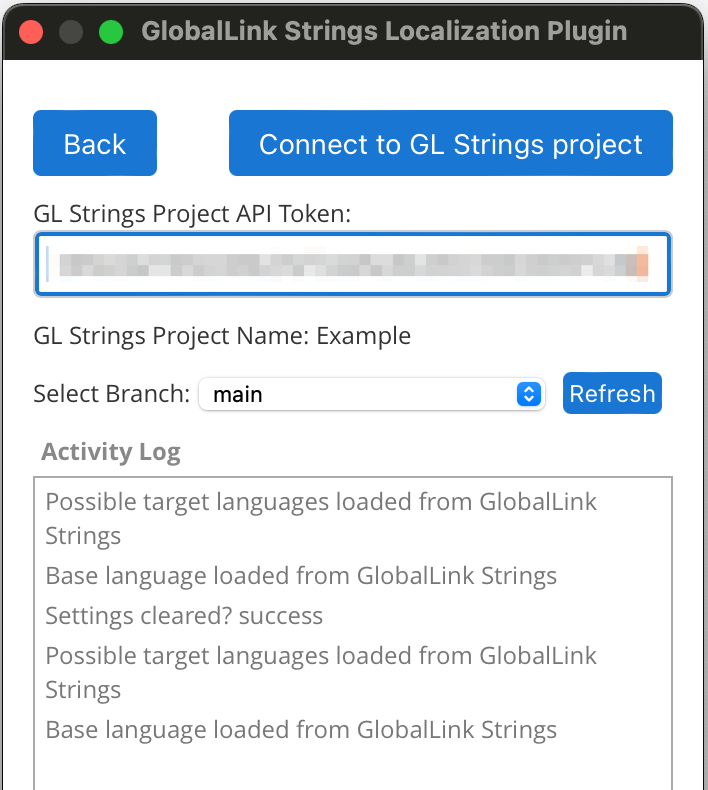Screen dimensions: 708x790
Task: Select the 'Settings cleared? success' log entry
Action: click(x=184, y=616)
